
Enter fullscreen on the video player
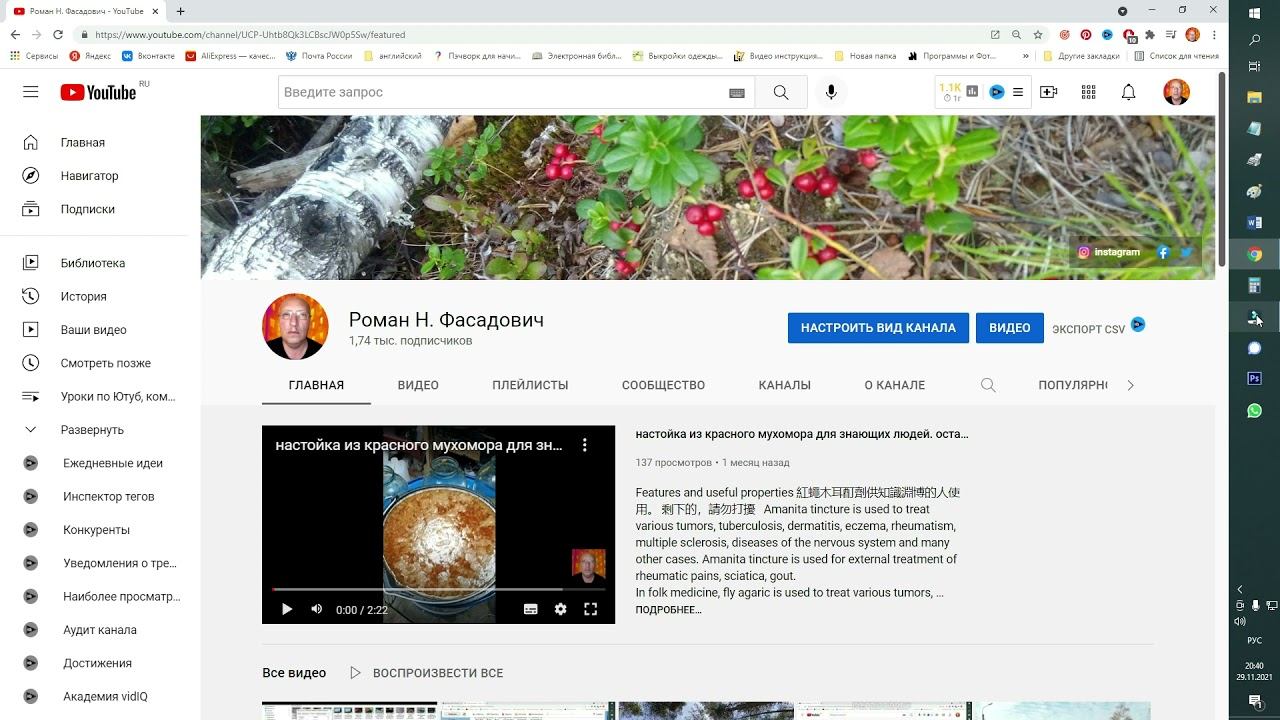point(591,609)
